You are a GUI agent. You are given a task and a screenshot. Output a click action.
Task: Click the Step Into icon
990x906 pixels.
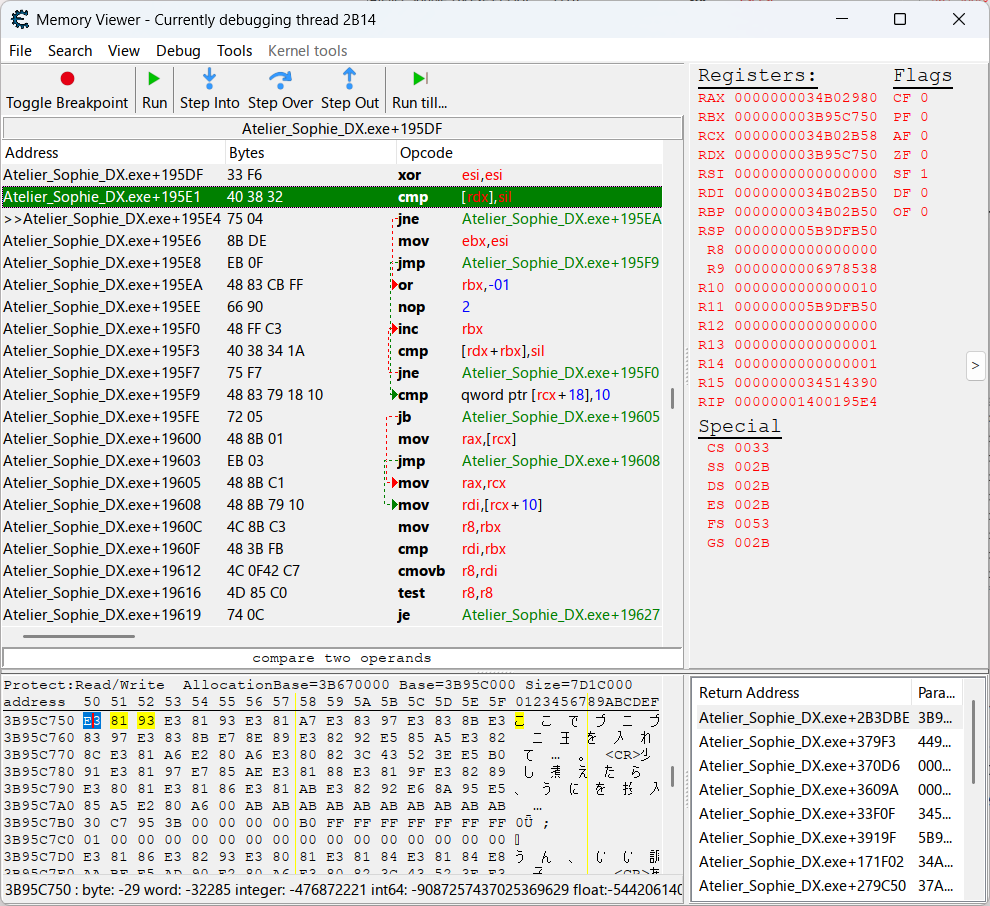point(209,79)
